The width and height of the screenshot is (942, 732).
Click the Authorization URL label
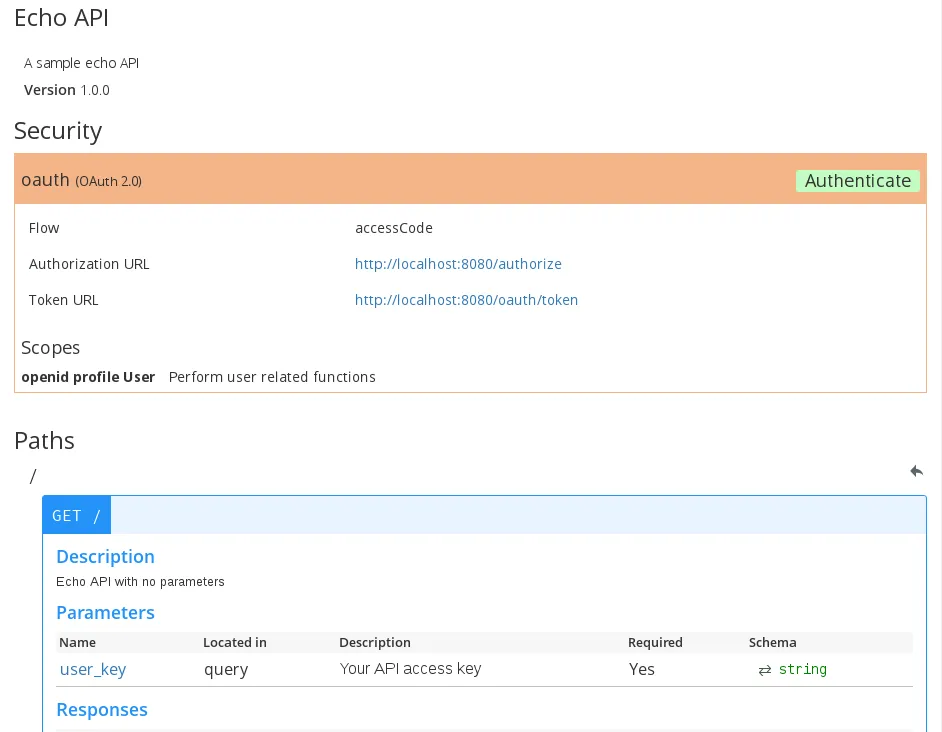pyautogui.click(x=89, y=264)
